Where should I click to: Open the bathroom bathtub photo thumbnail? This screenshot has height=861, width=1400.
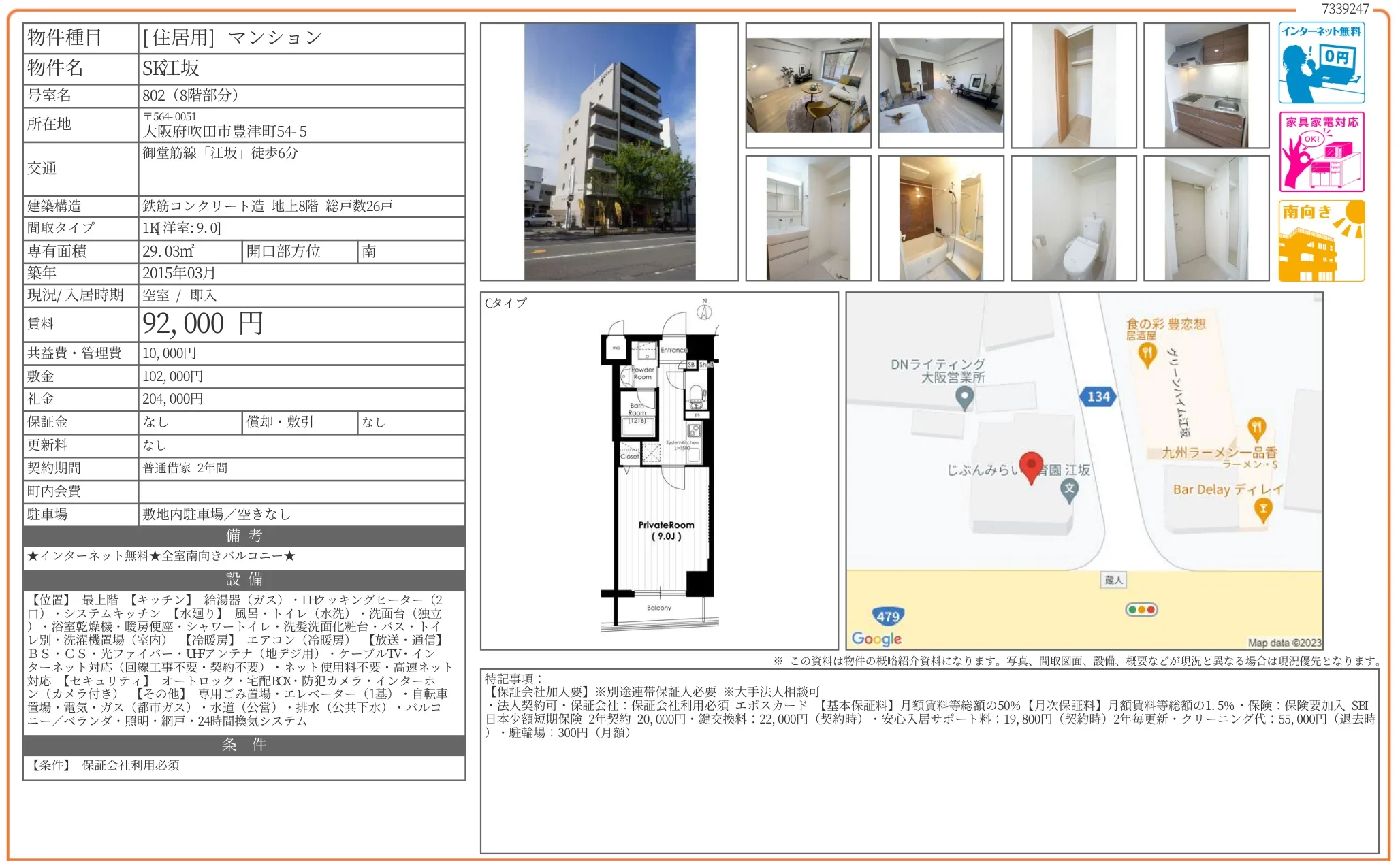(940, 218)
